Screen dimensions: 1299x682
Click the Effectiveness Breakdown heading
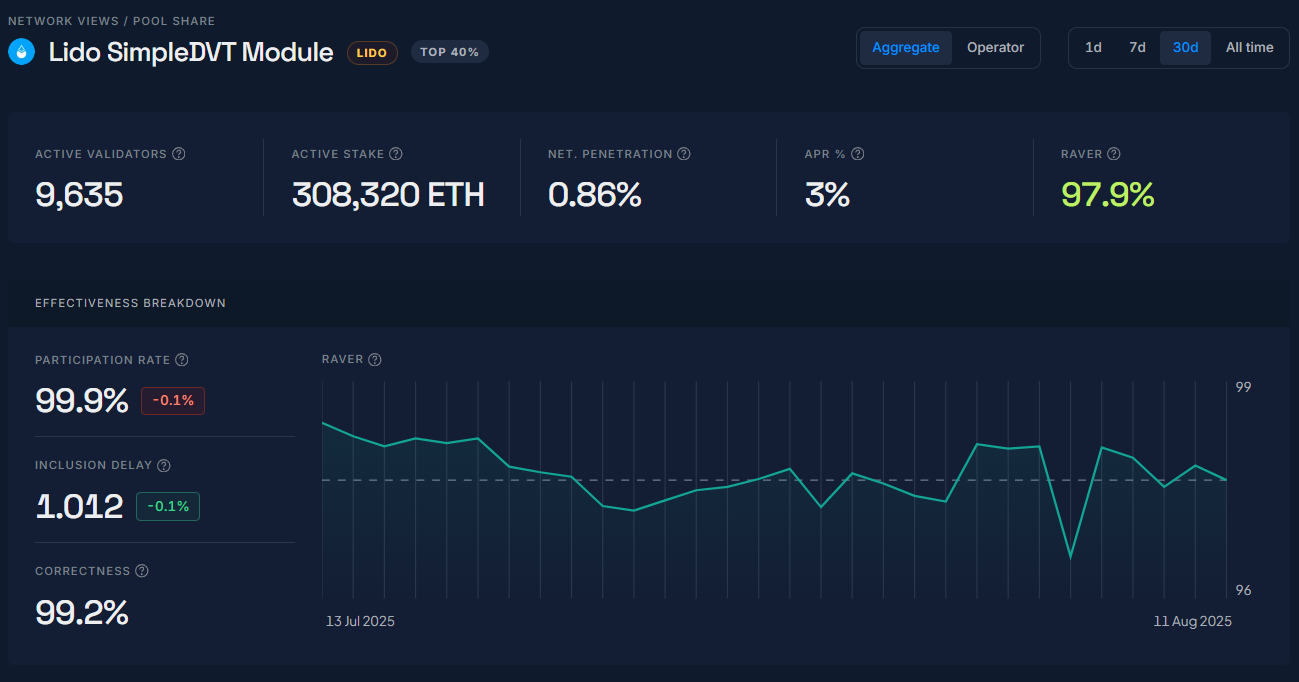click(x=130, y=303)
